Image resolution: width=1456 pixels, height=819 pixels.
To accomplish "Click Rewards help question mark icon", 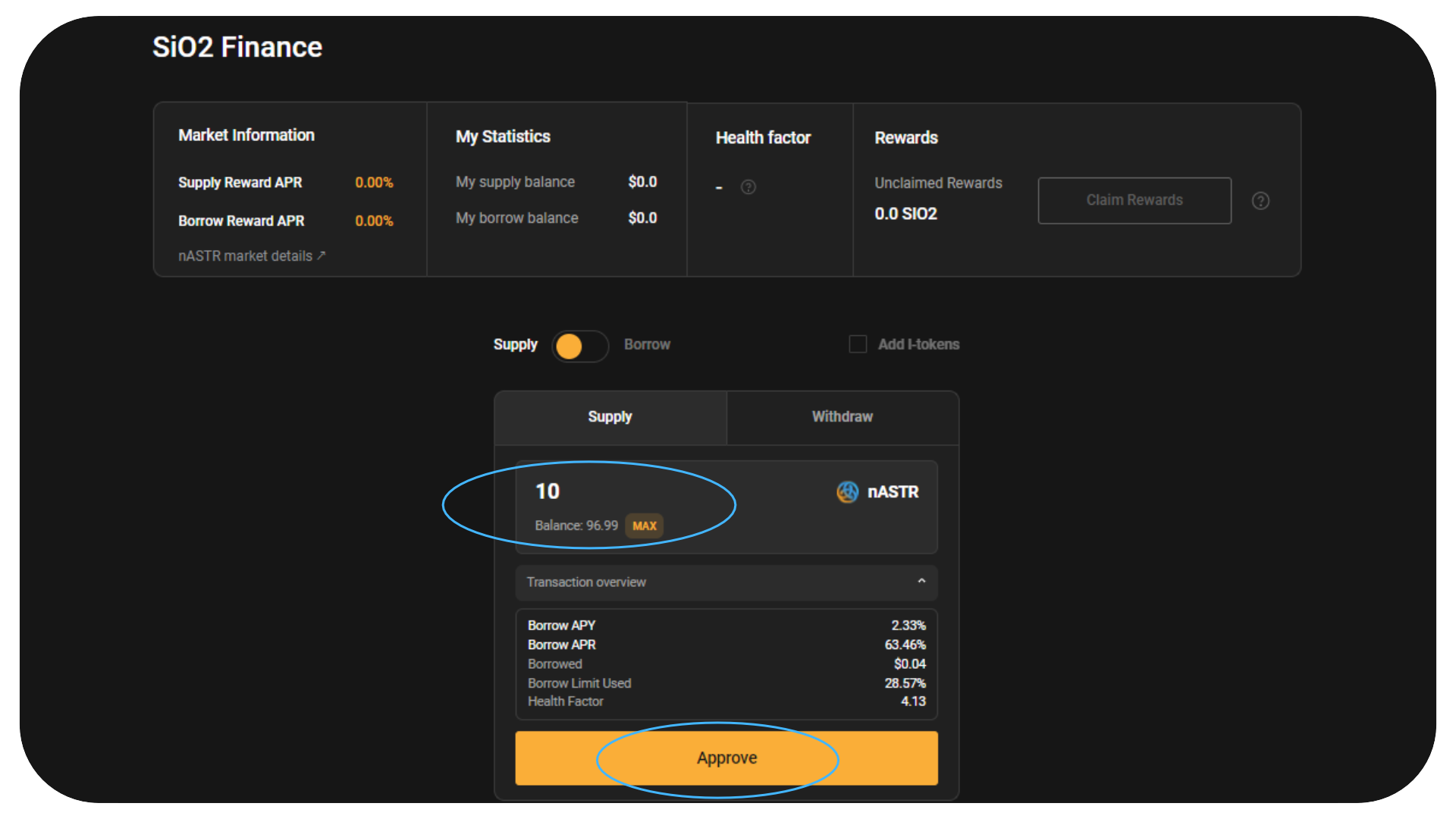I will pyautogui.click(x=1260, y=201).
